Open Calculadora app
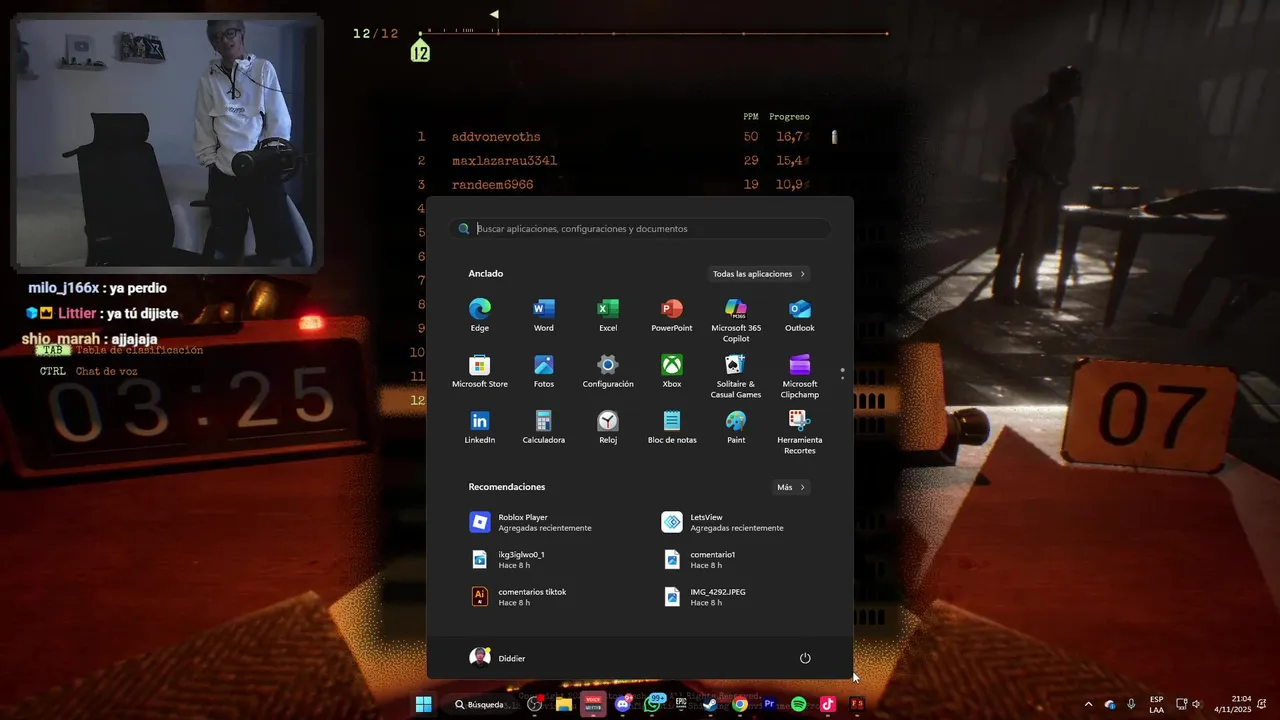1280x720 pixels. point(544,426)
